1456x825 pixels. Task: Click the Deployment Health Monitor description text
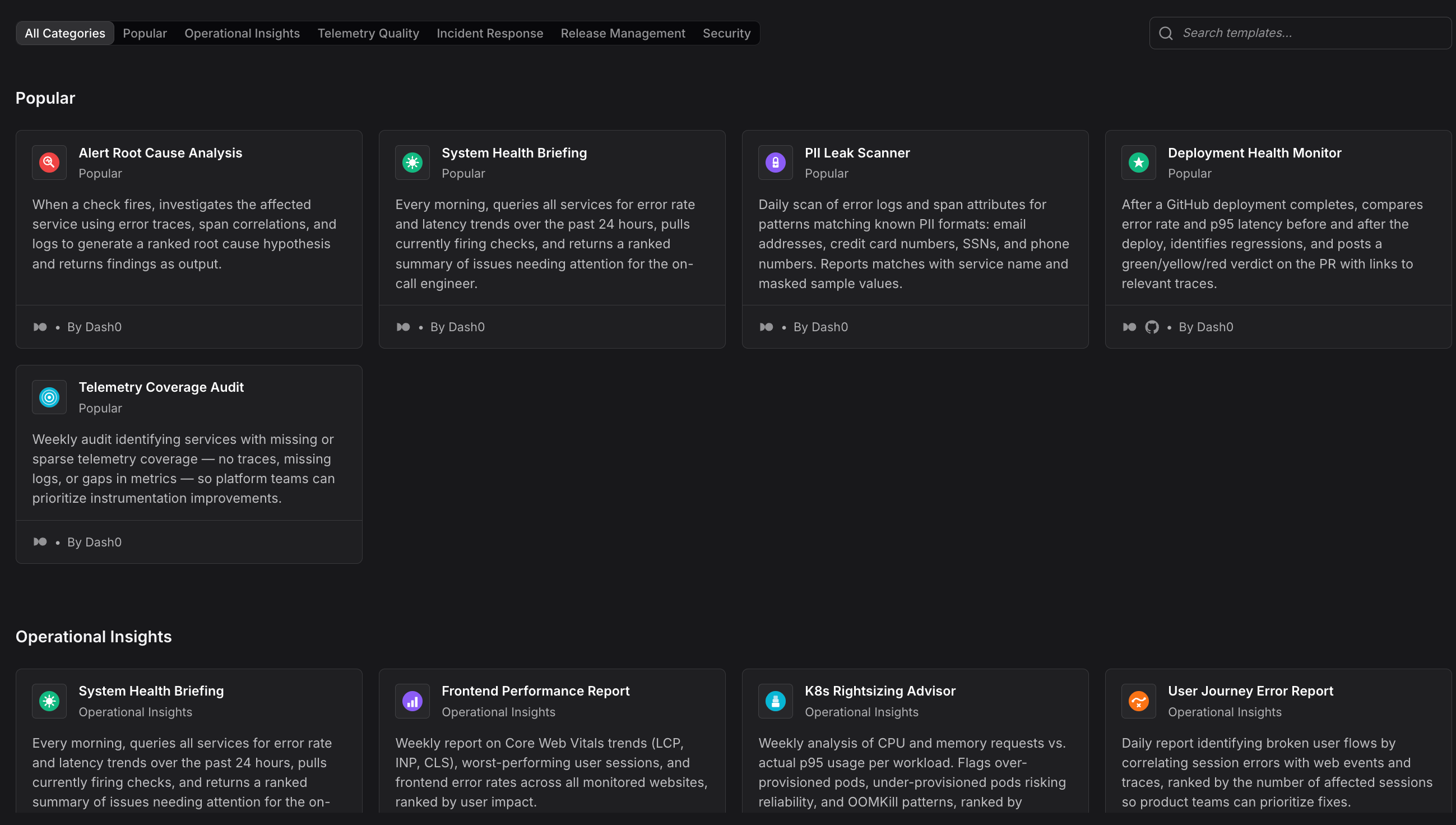pyautogui.click(x=1272, y=244)
